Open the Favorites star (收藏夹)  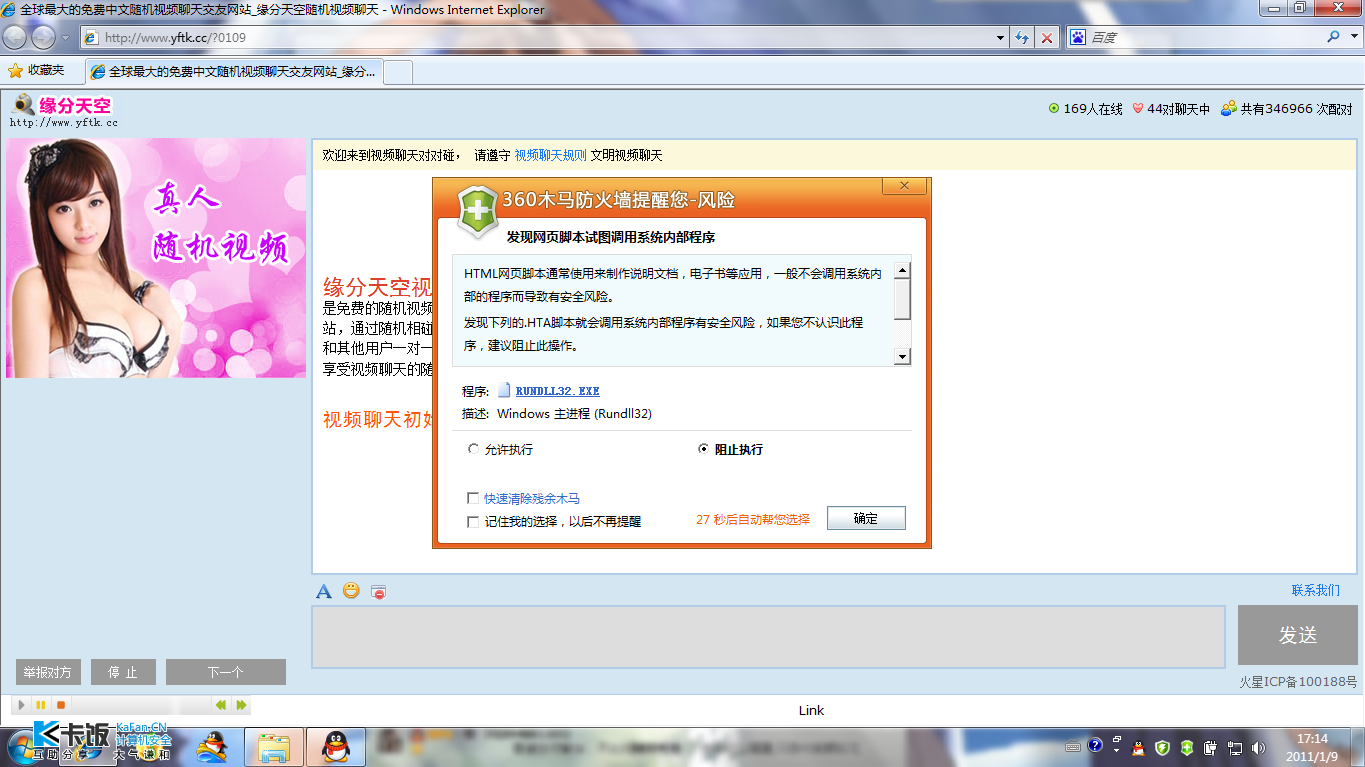(36, 70)
